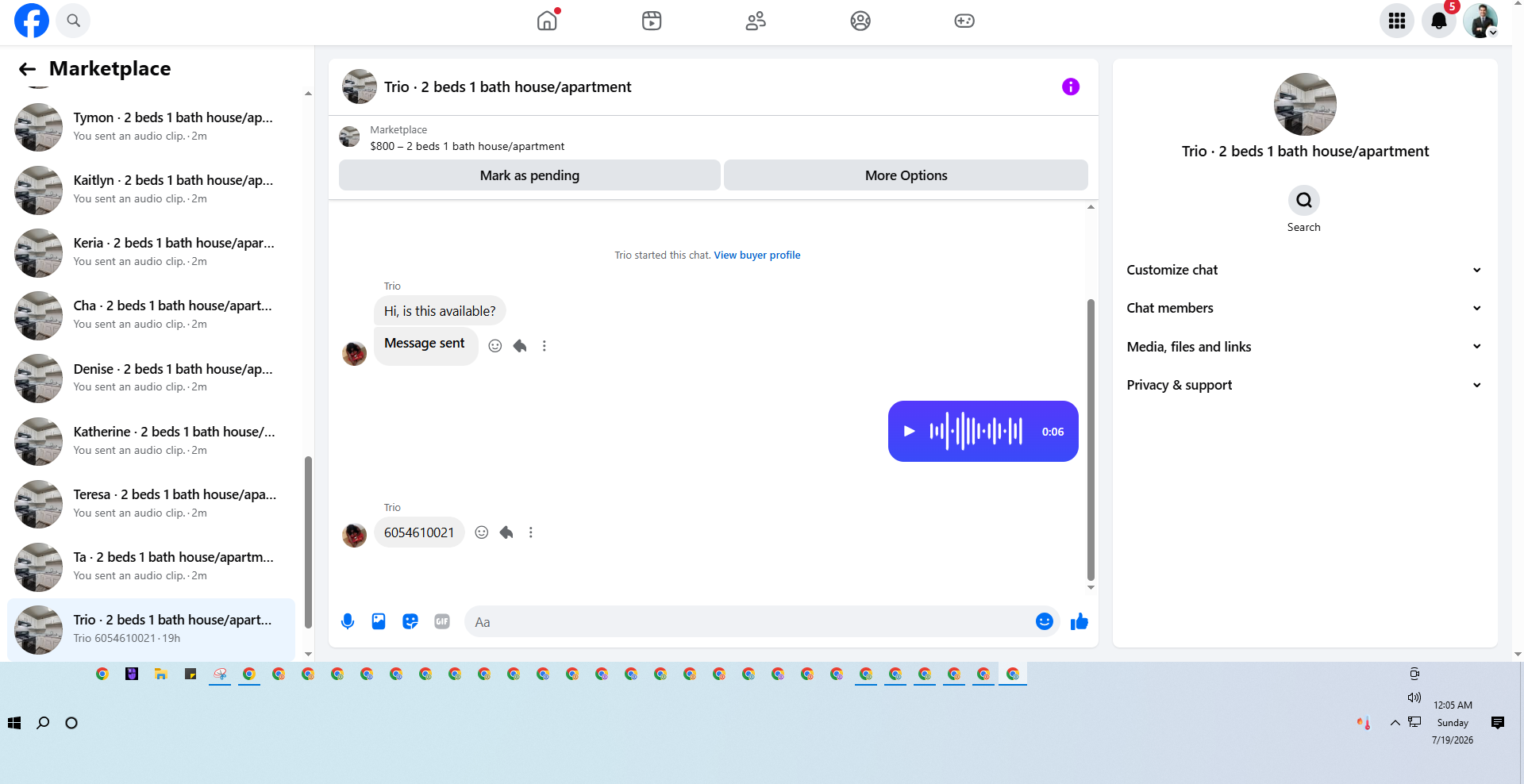Click More Options for the listing
1524x784 pixels.
point(906,175)
